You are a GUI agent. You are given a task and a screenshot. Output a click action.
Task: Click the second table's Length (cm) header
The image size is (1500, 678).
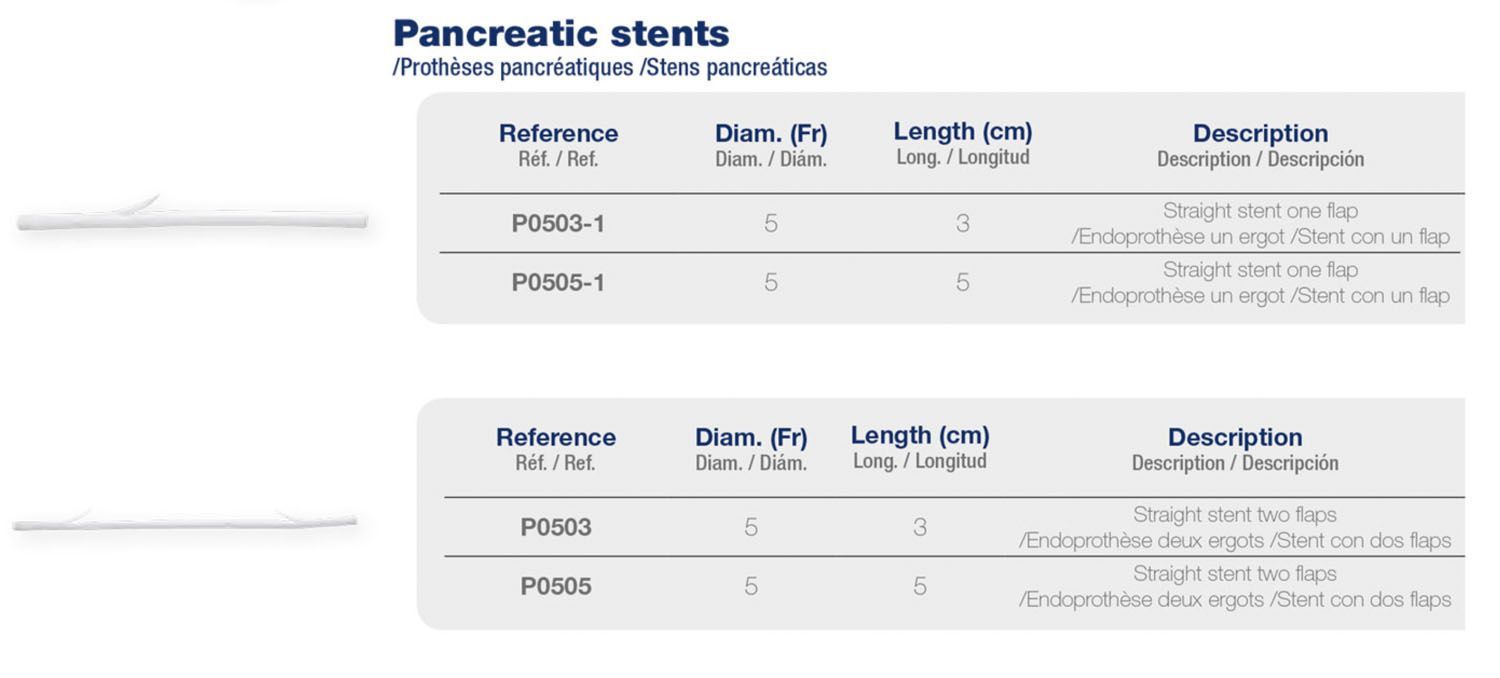point(920,436)
